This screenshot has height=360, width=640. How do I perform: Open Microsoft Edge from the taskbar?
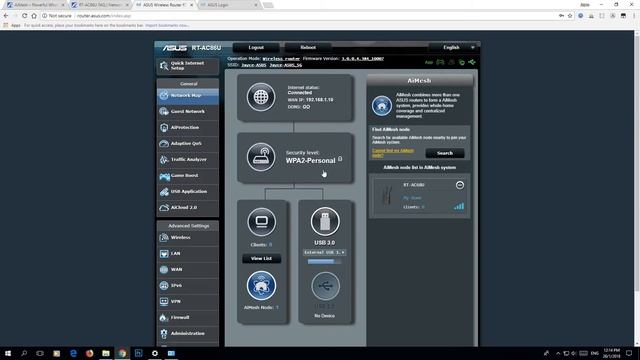tap(73, 353)
